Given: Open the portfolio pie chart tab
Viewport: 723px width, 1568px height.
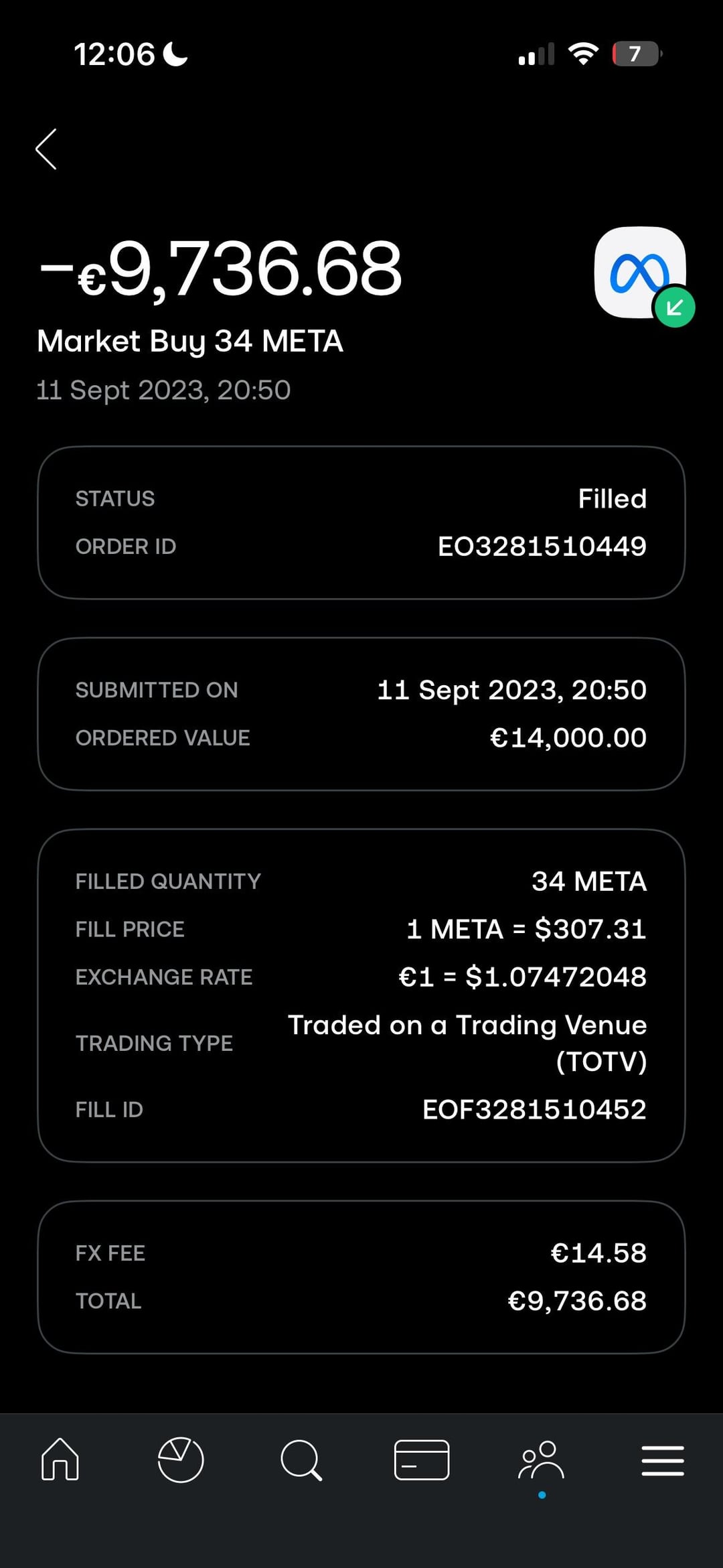Looking at the screenshot, I should [181, 1459].
